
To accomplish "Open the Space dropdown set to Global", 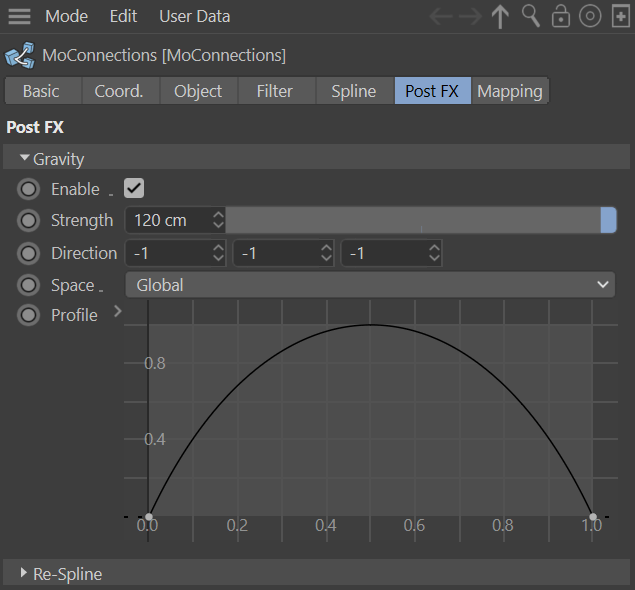I will point(371,285).
